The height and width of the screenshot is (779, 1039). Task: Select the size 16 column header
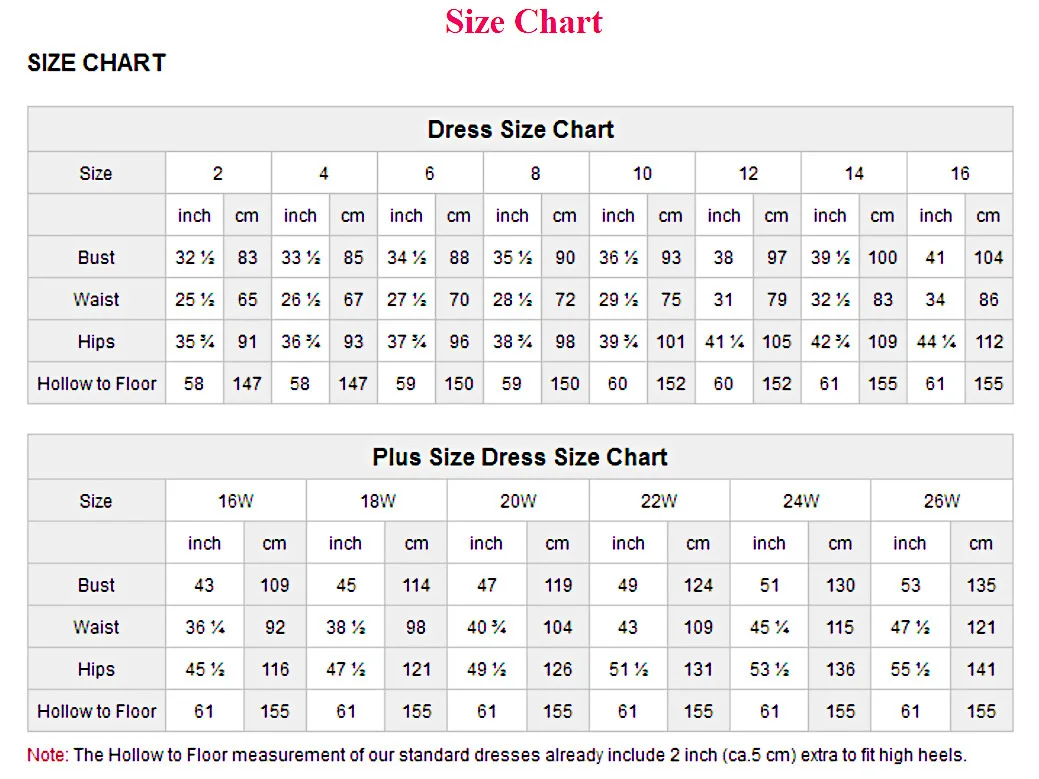point(960,174)
